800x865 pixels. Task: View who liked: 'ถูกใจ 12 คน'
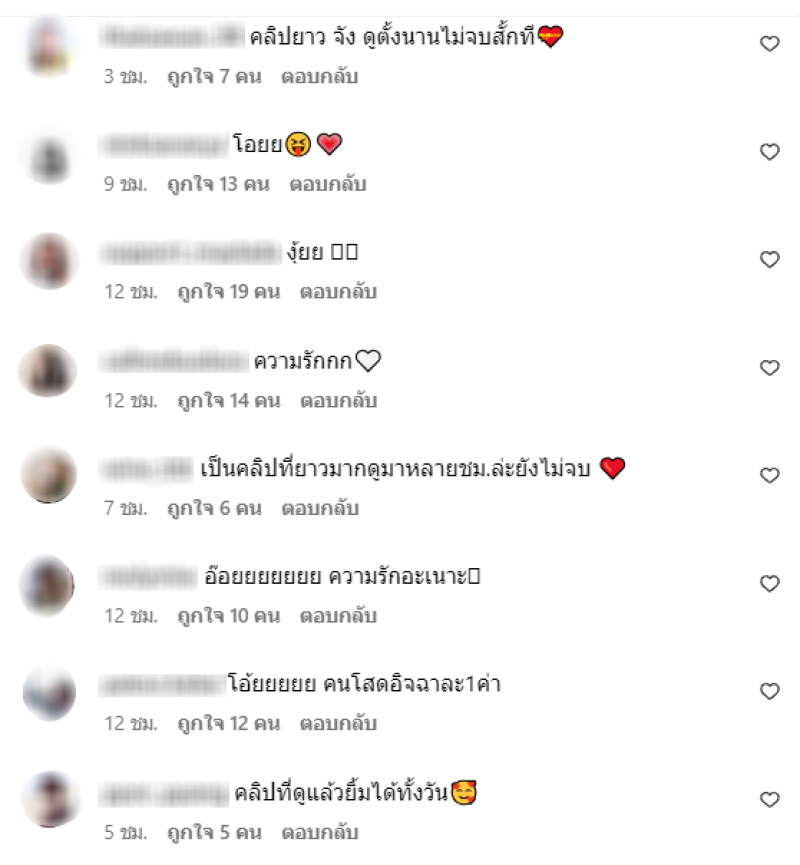pos(228,723)
